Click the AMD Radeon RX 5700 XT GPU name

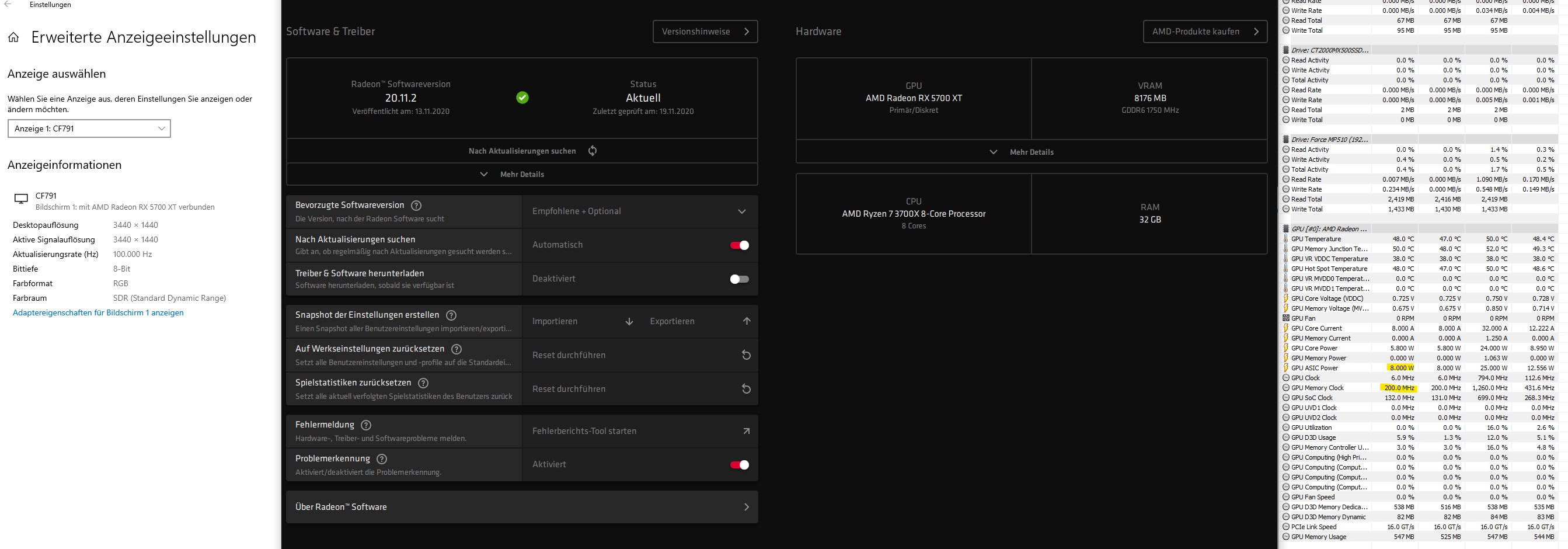(914, 98)
